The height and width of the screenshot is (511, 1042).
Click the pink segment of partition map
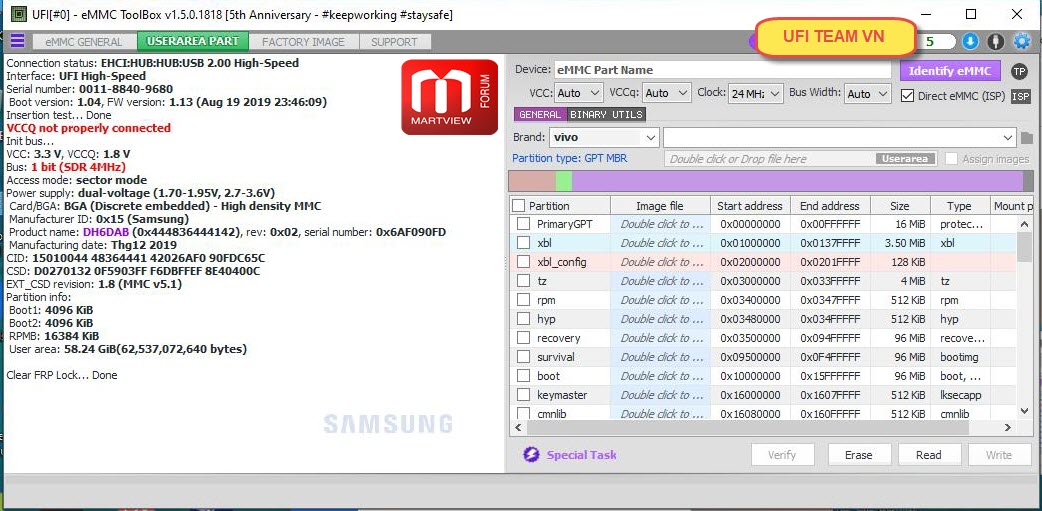coord(532,181)
